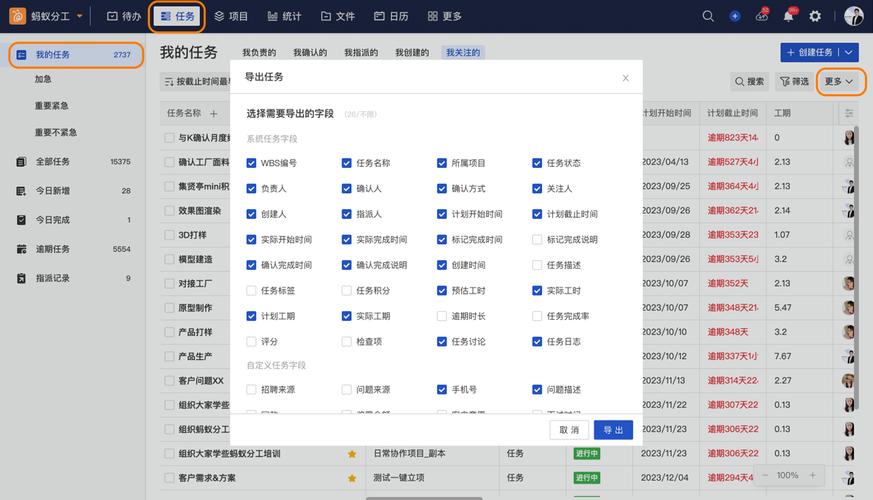Screen dimensions: 873x500
Task: Click the 测试一键立项 project cell
Action: pos(399,478)
